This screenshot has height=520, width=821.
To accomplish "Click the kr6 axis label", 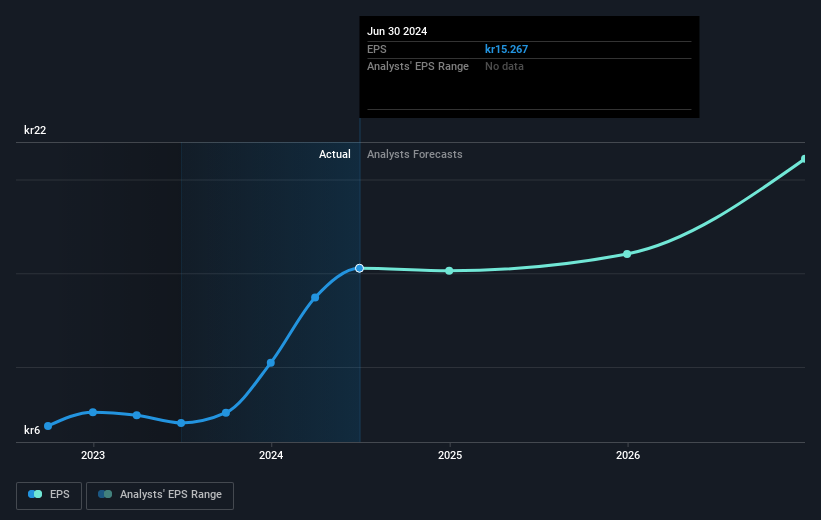I will [32, 430].
